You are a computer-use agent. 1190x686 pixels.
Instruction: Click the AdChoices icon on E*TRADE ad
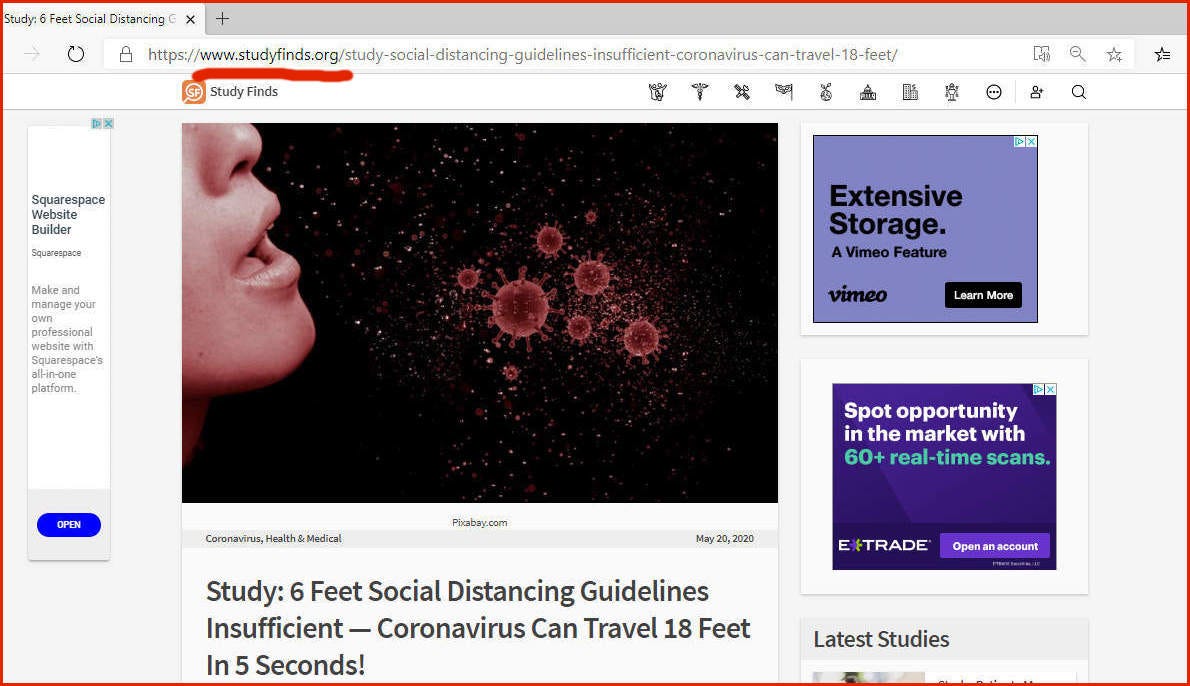(1039, 389)
